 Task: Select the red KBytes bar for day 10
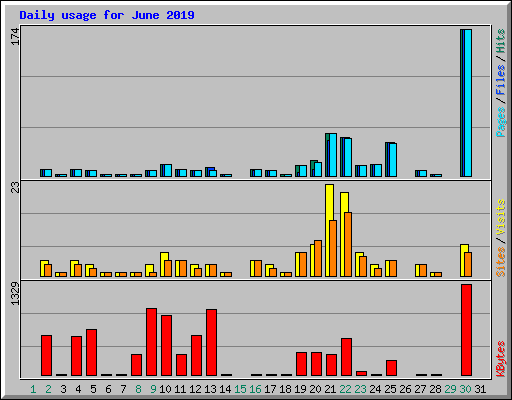click(x=166, y=346)
